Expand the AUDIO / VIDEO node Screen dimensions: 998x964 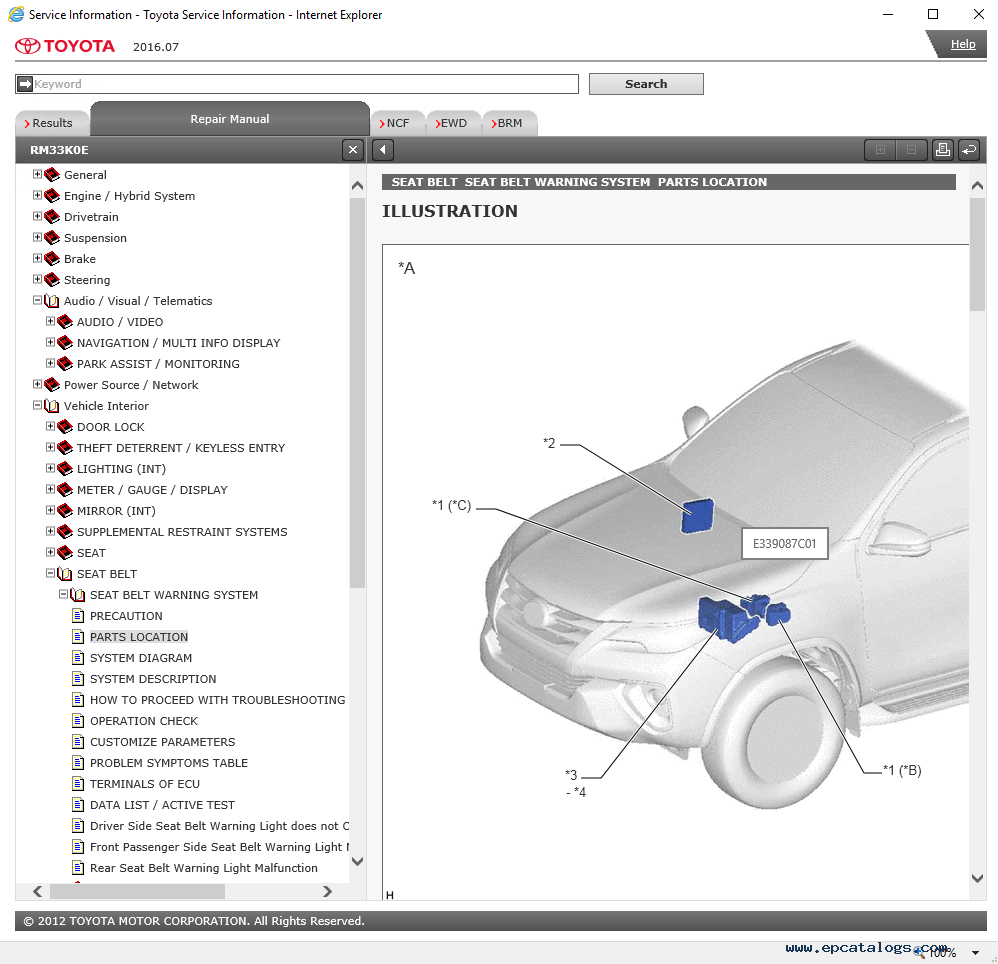(x=50, y=321)
